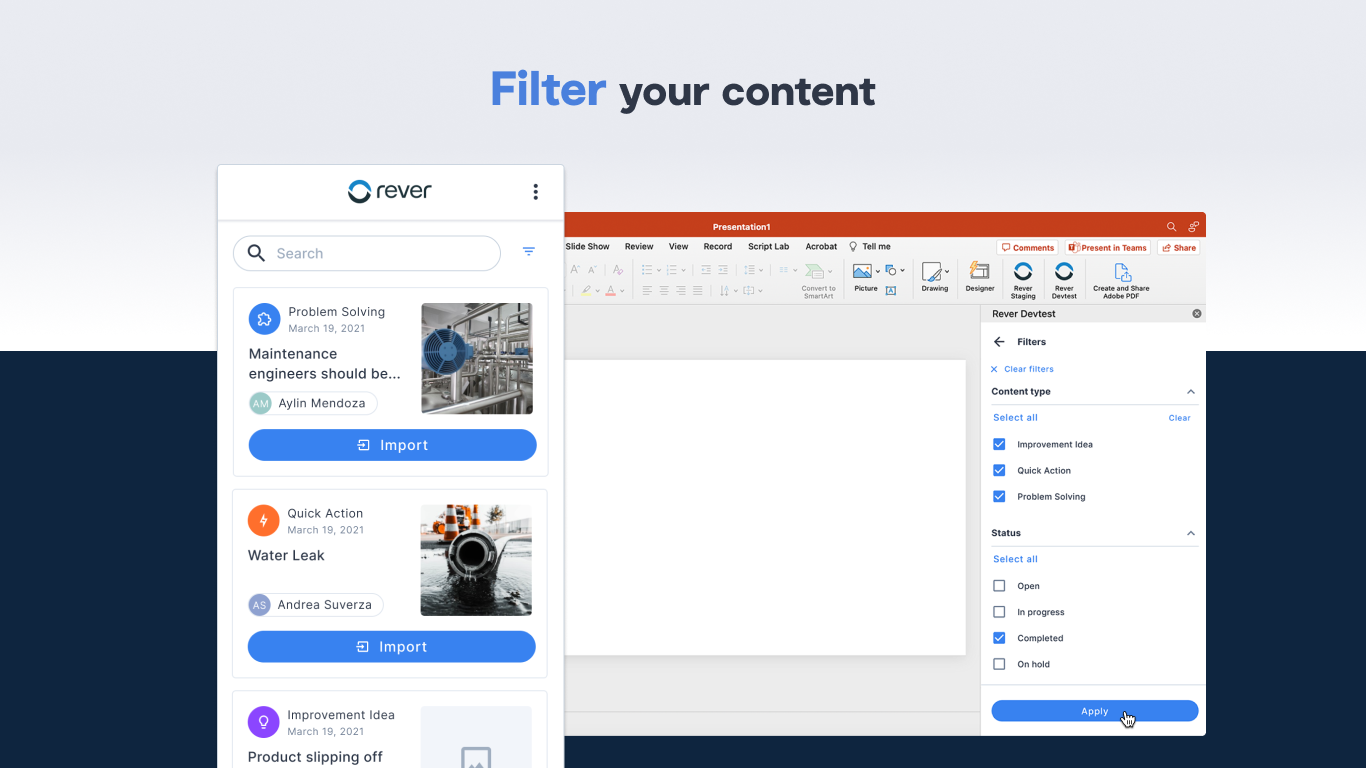Click the blue Problem Solving puzzle icon
Image resolution: width=1366 pixels, height=768 pixels.
[x=264, y=319]
